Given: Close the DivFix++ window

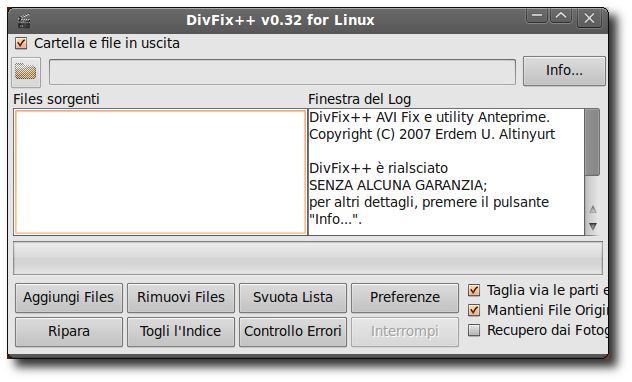Looking at the screenshot, I should point(589,18).
